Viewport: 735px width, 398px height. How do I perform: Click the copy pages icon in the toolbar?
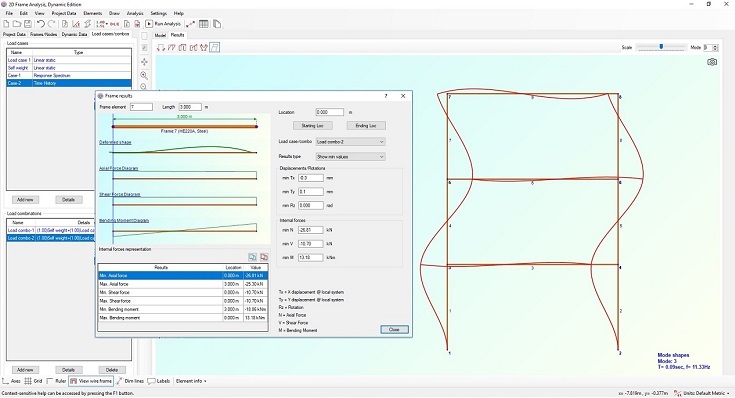(217, 24)
